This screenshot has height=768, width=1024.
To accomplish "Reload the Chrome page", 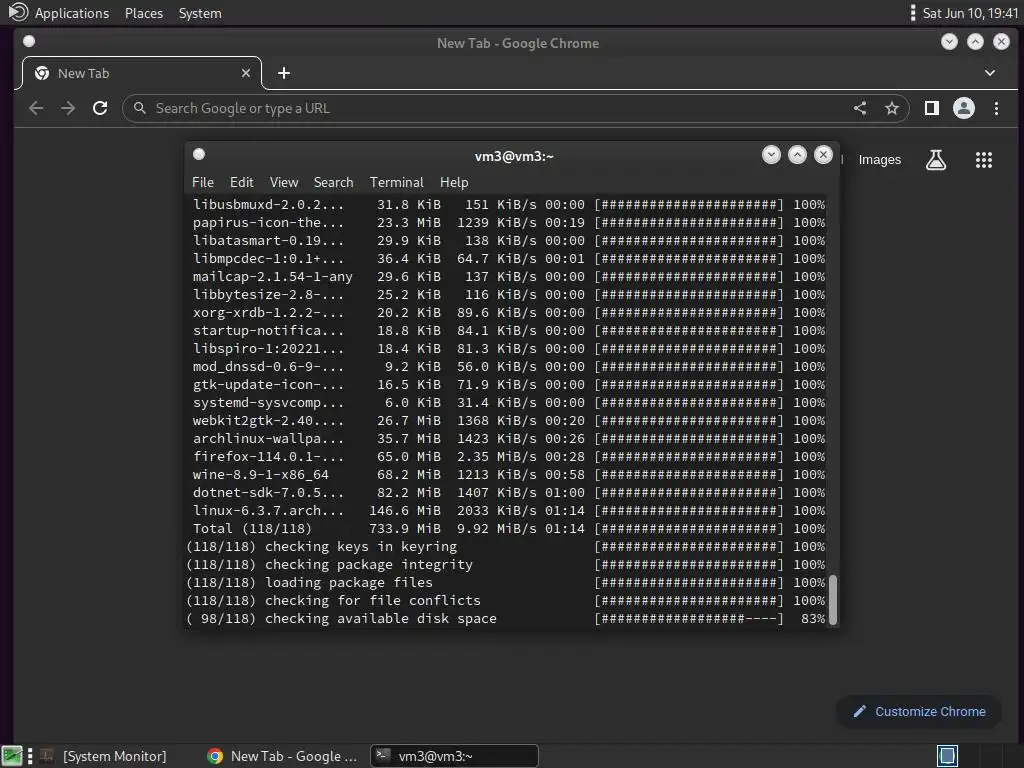I will (100, 108).
